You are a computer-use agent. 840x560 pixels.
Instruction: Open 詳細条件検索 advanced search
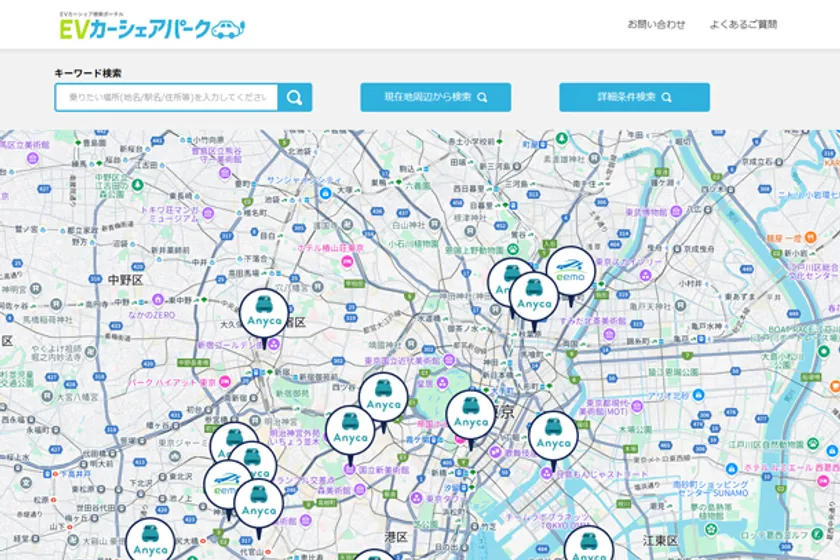pos(634,97)
